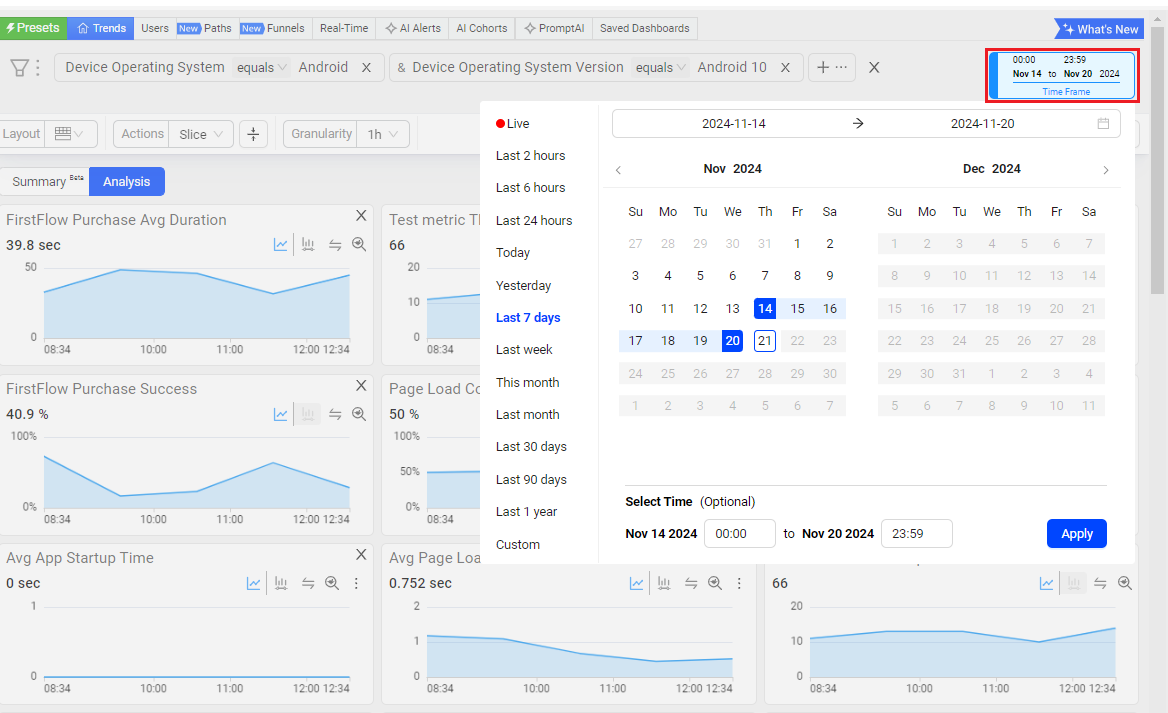The width and height of the screenshot is (1168, 713).
Task: Open kebab menu on Avg Page Load card
Action: pos(739,583)
